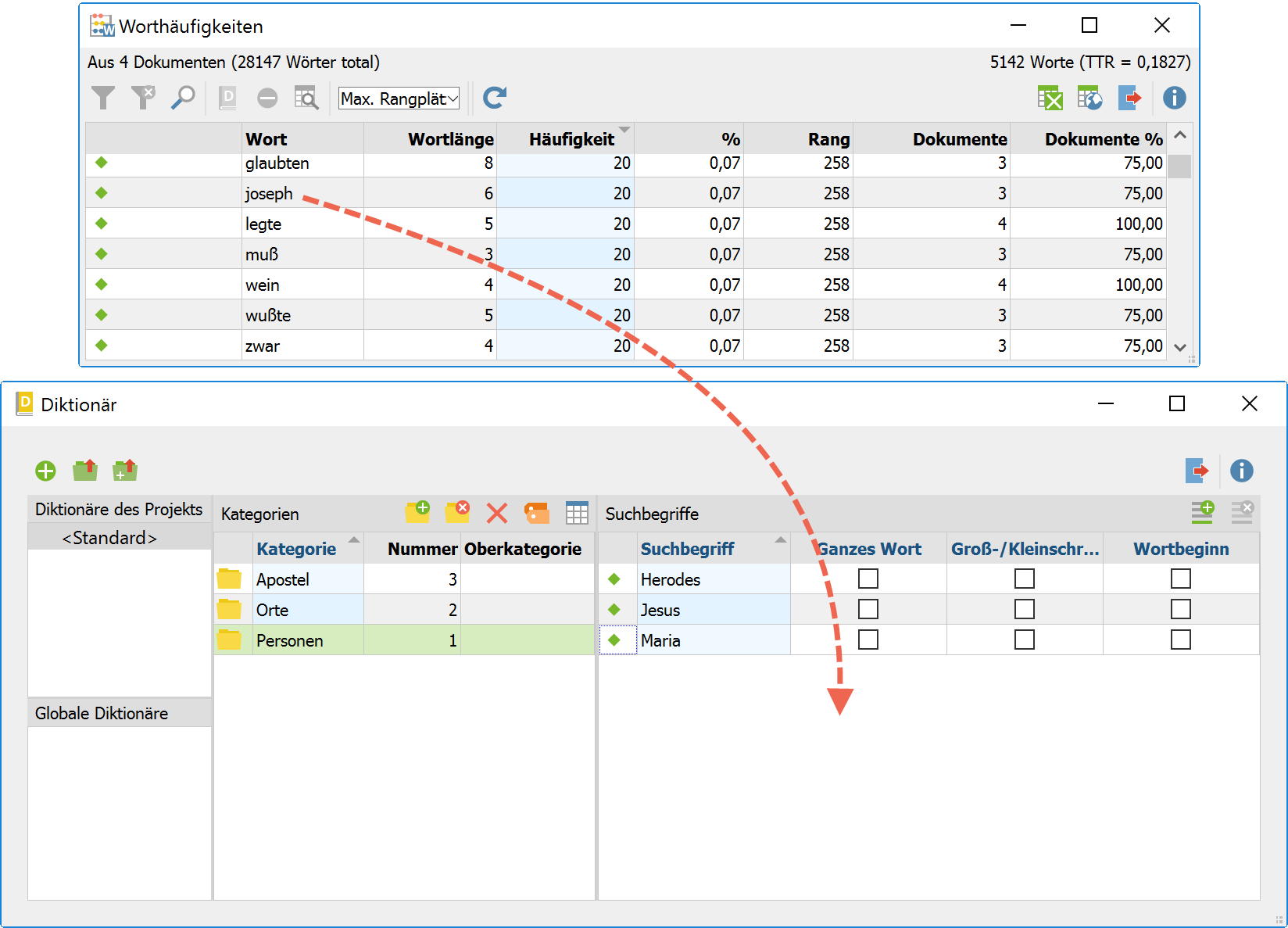Toggle Groß-/Kleinschreibung checkbox for Maria
The height and width of the screenshot is (928, 1288).
click(1025, 640)
